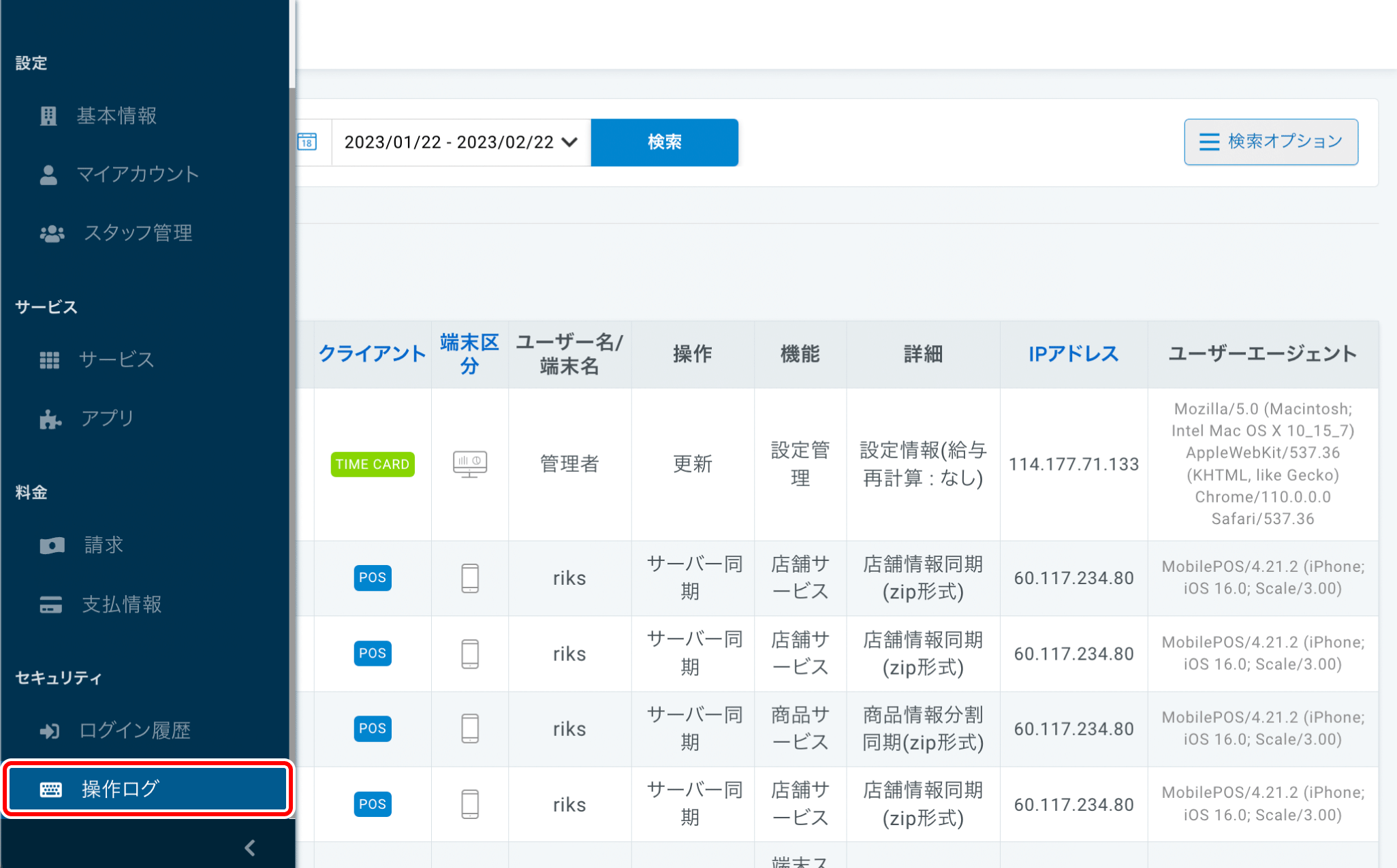Click the 請求 billing icon
Screen dimensions: 1397x868
52,545
